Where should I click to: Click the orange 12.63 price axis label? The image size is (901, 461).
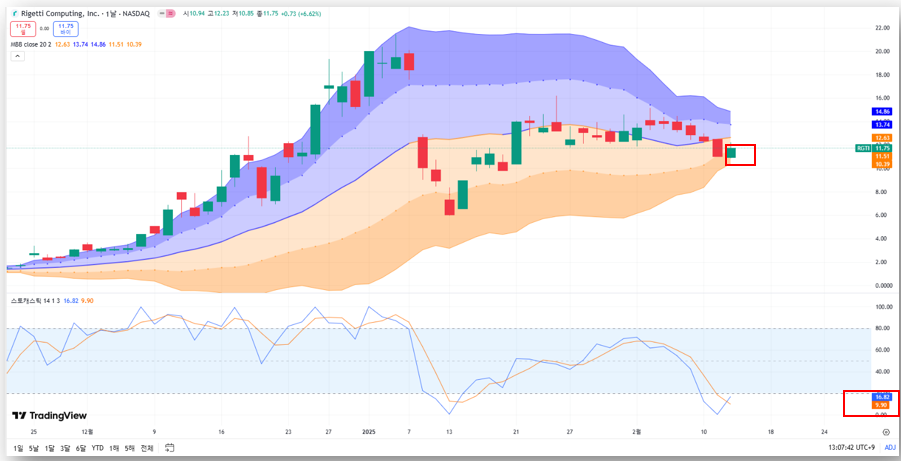pos(882,138)
